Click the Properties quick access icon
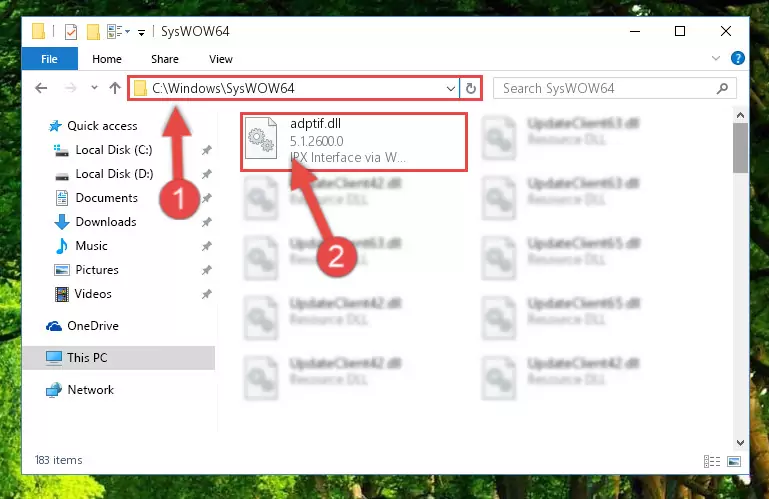 [x=71, y=32]
